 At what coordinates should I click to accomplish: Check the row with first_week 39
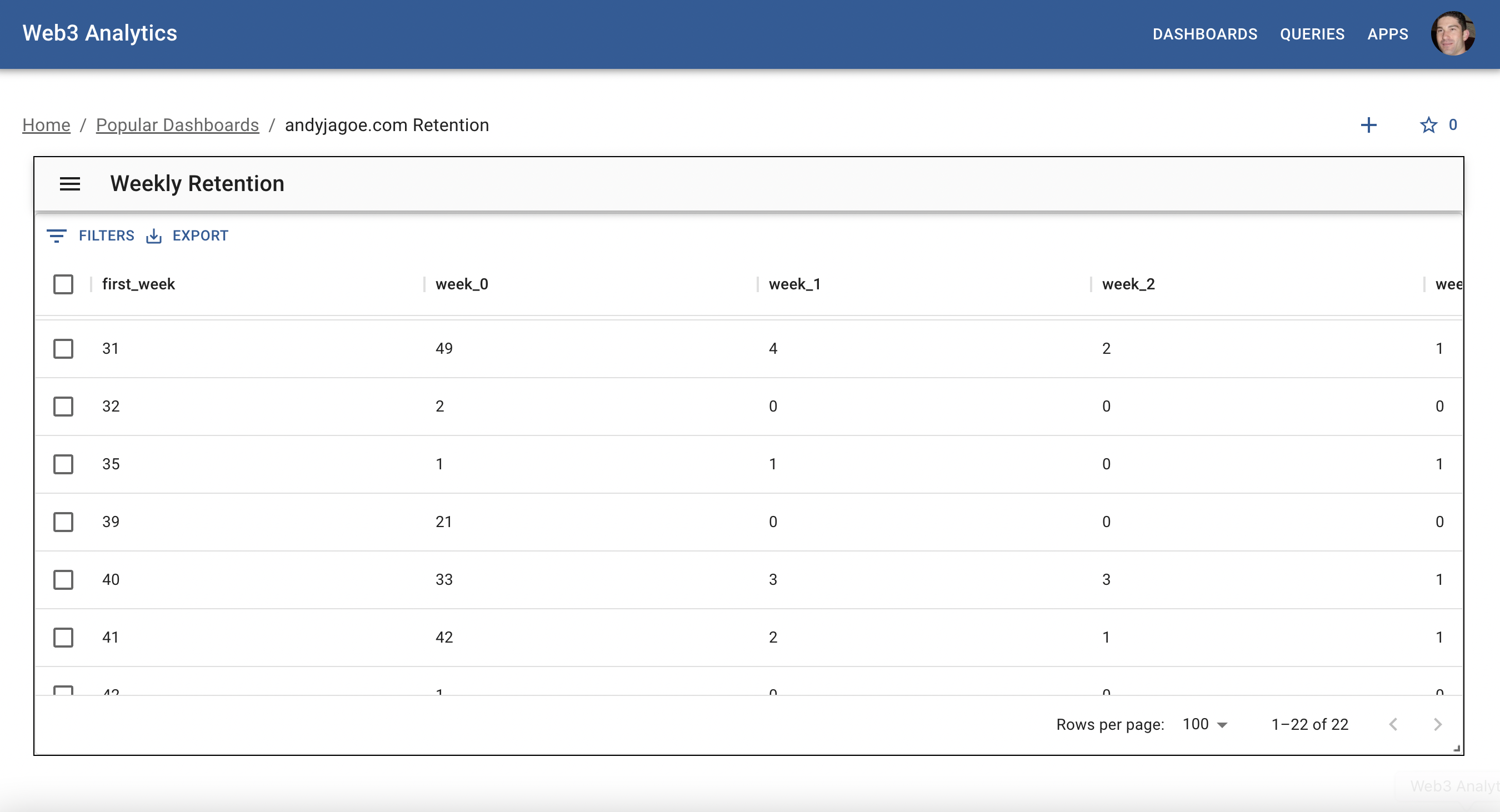pyautogui.click(x=63, y=522)
